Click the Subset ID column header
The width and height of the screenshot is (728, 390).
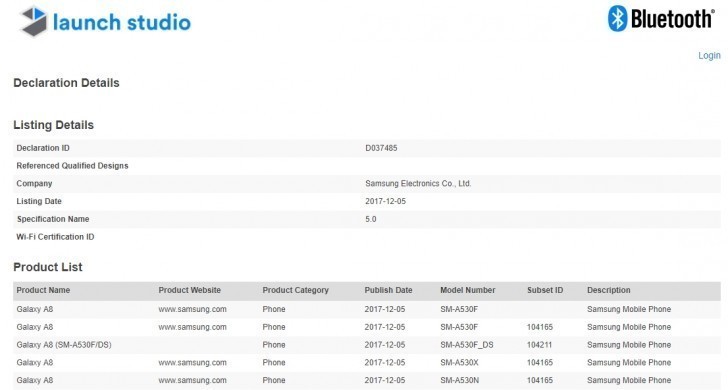545,290
